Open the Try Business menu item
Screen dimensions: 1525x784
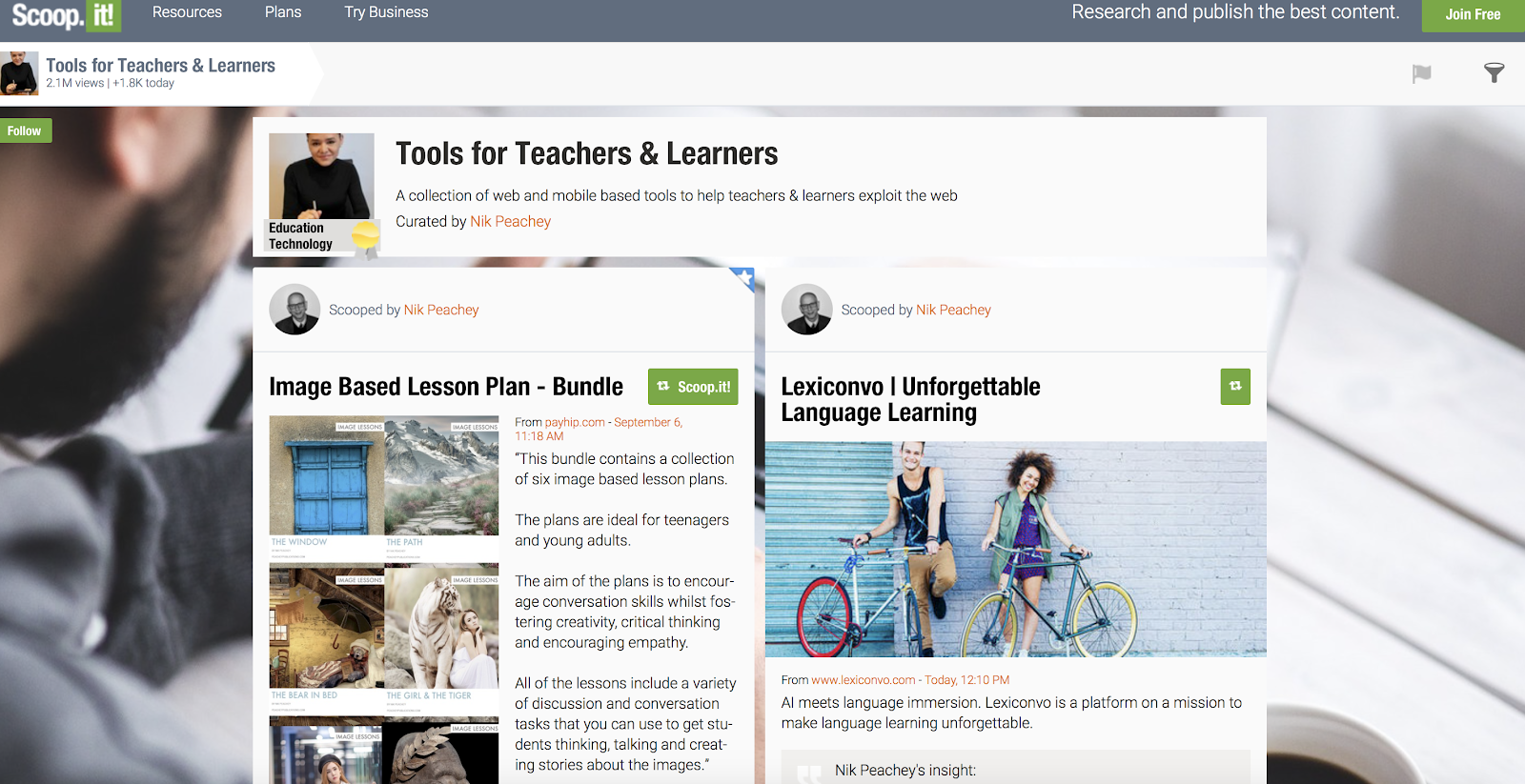[386, 12]
